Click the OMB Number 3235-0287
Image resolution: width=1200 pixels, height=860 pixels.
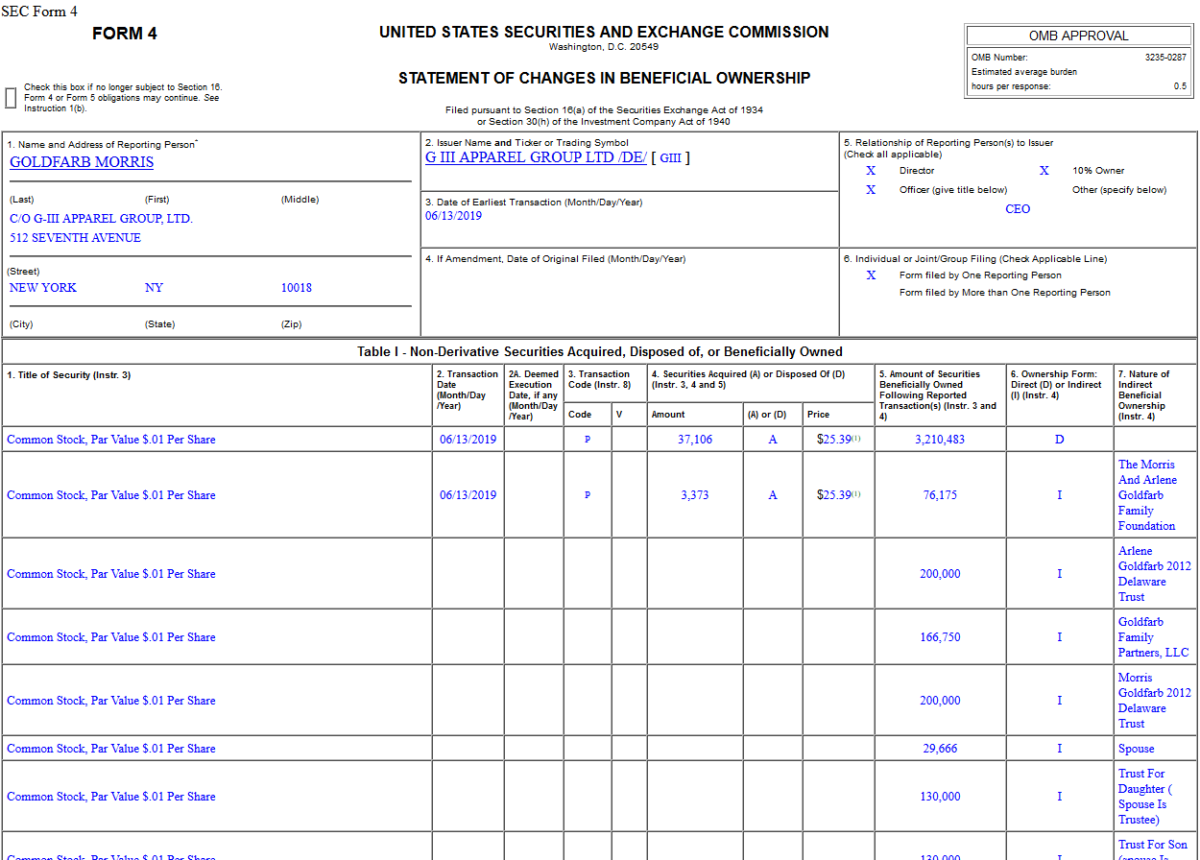[x=1166, y=58]
